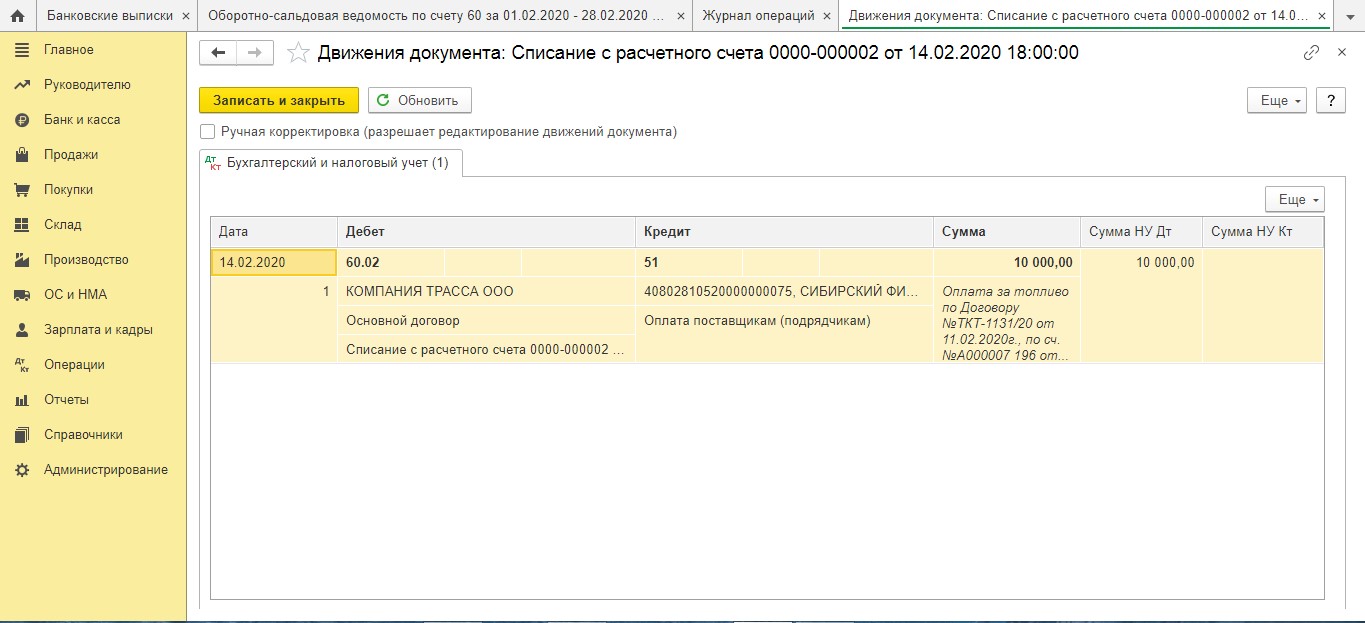Click the Зарплата и кадры person icon

(x=22, y=330)
